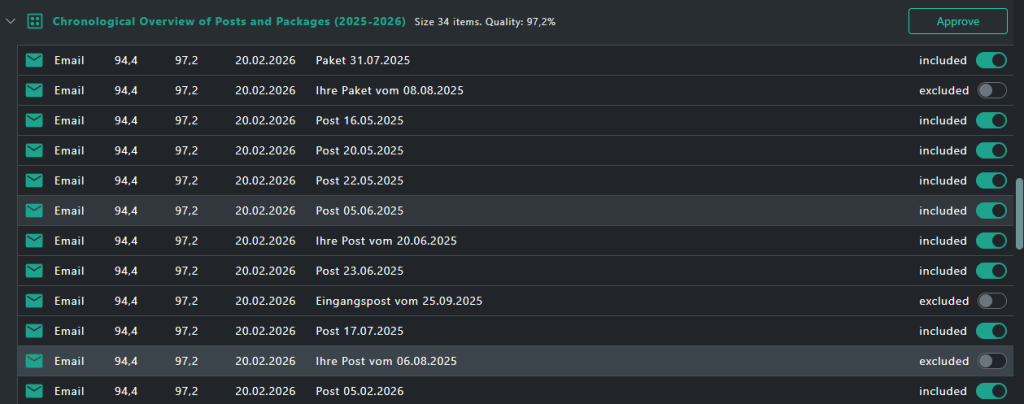Click the email icon for Paket 31.07.2025

(x=35, y=61)
